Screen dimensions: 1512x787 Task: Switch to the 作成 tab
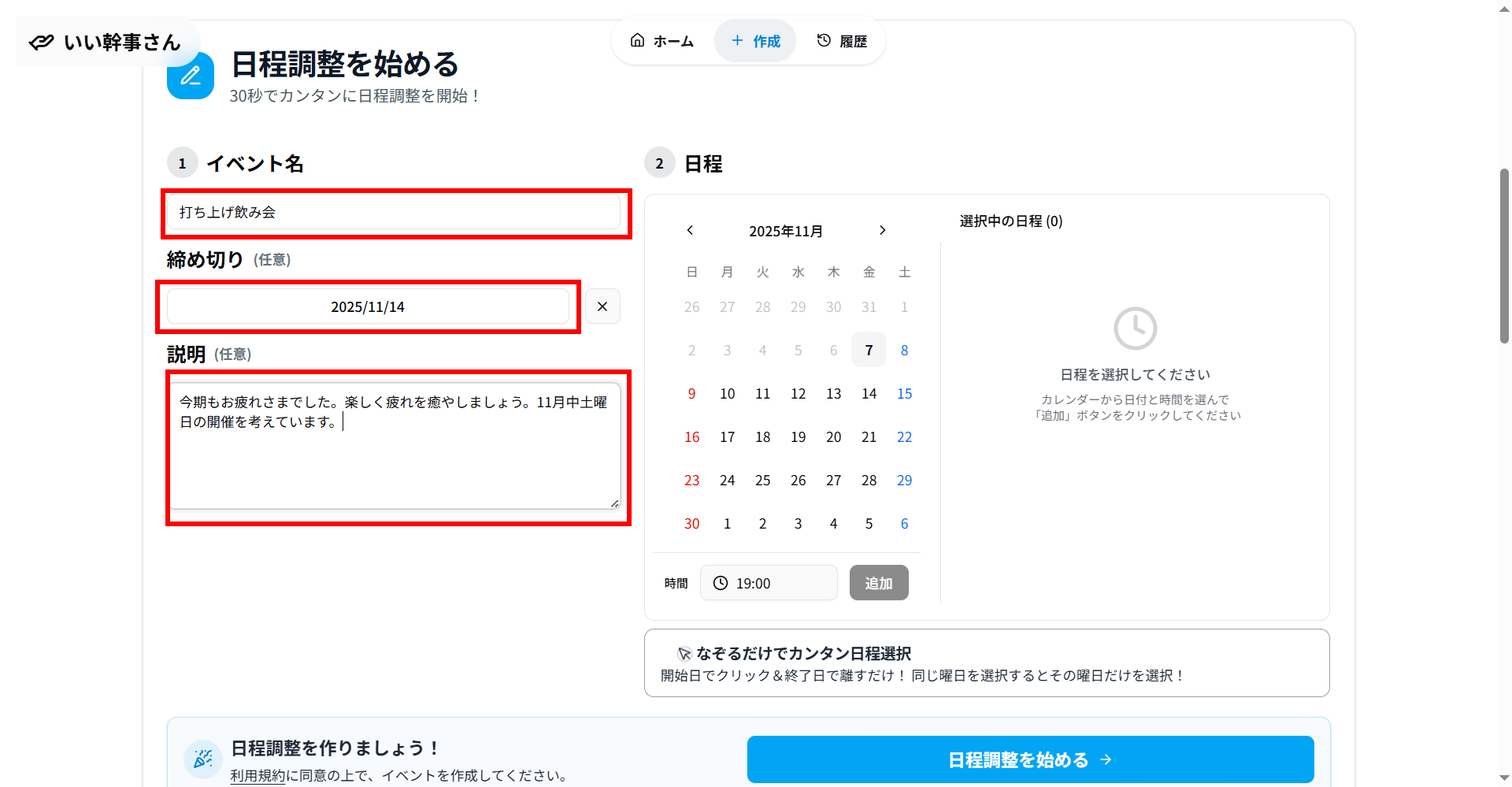point(755,41)
